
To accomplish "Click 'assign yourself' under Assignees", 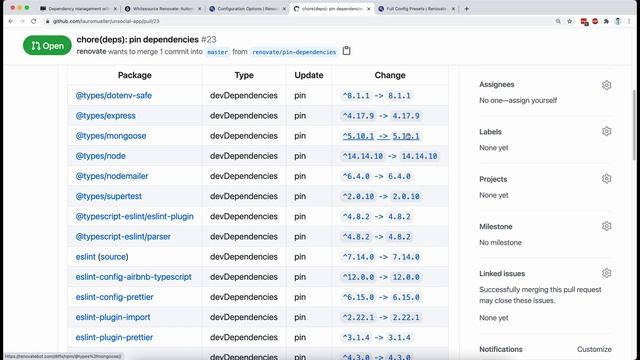I will 533,100.
